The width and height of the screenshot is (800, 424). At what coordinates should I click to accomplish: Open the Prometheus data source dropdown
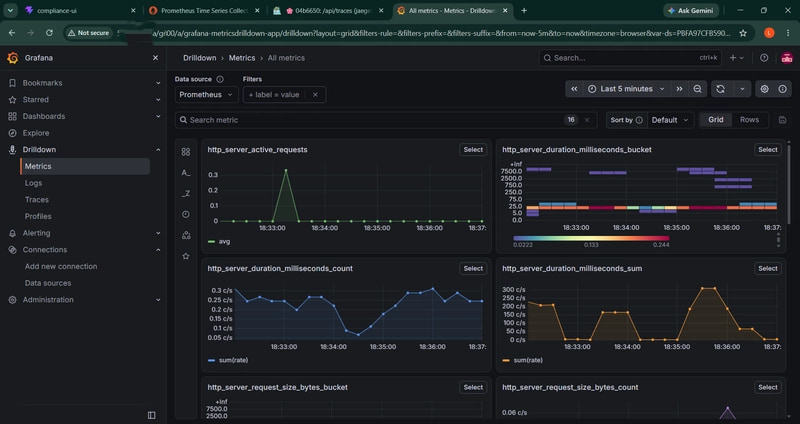206,95
